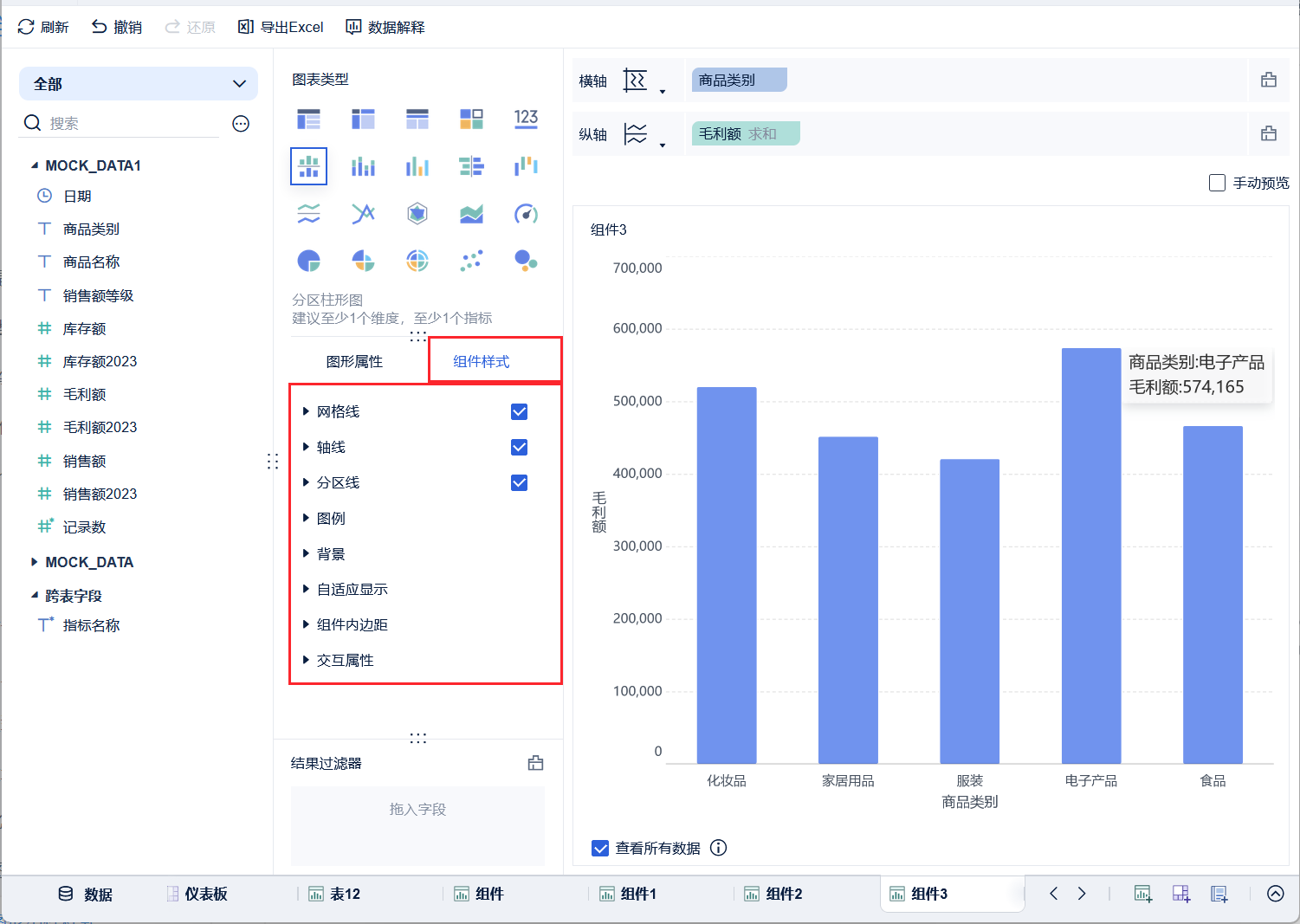Uncheck the 网格线 checkbox

pyautogui.click(x=520, y=411)
